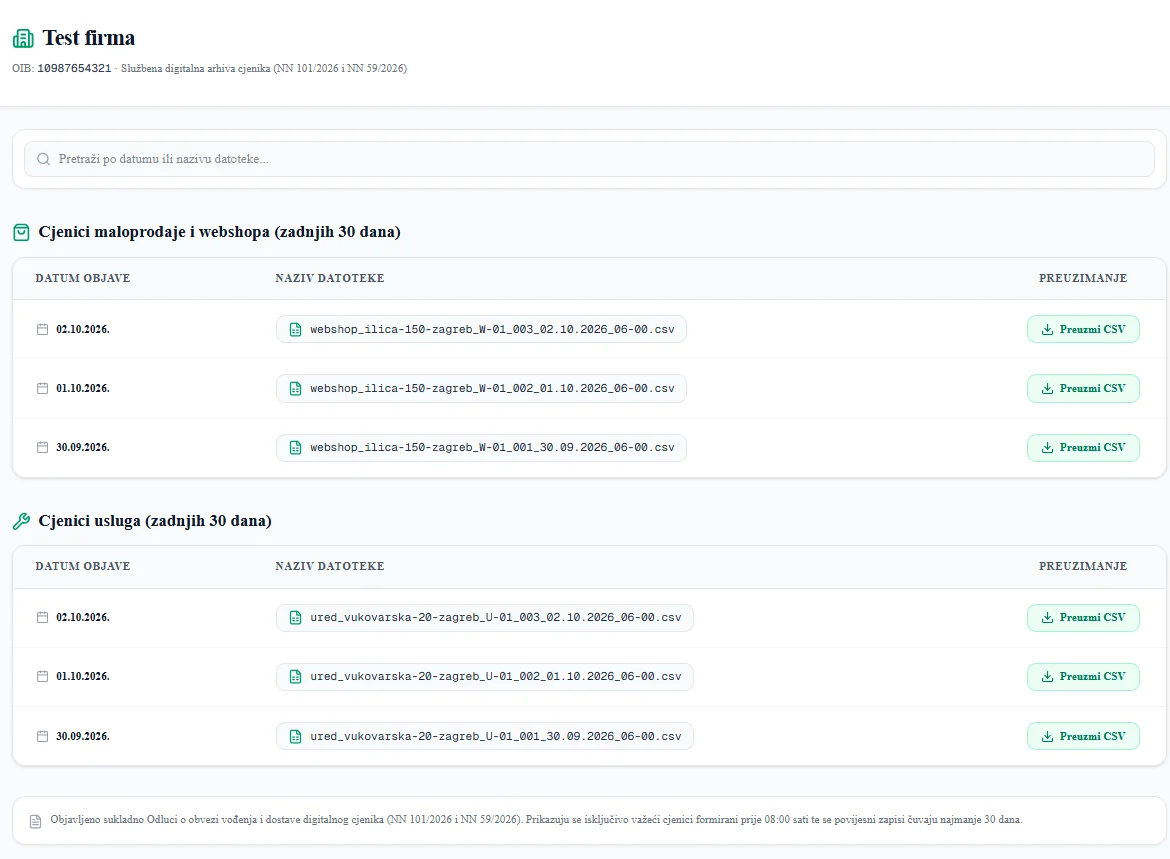Click date 02.10.2026. in the webshop table
The width and height of the screenshot is (1170, 859).
83,329
